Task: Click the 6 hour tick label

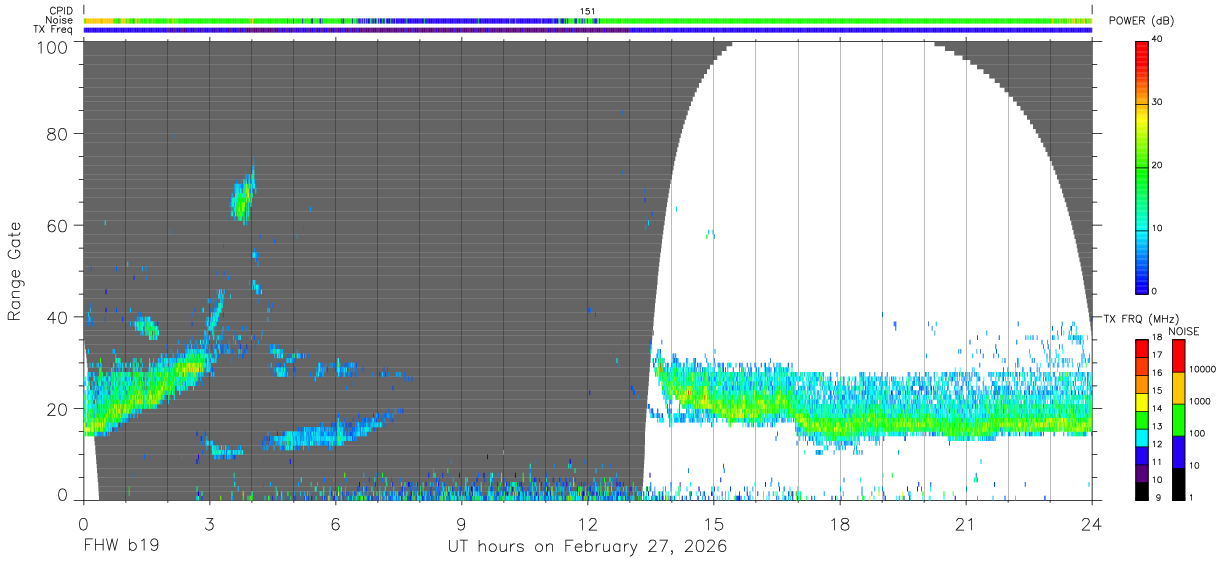Action: pos(336,523)
